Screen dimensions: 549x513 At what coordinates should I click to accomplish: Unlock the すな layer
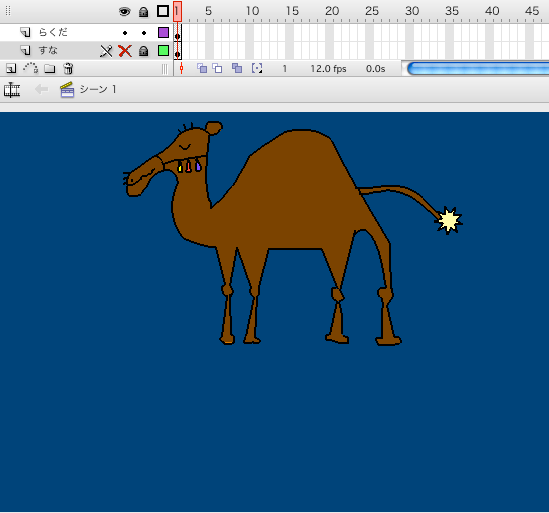[x=143, y=51]
